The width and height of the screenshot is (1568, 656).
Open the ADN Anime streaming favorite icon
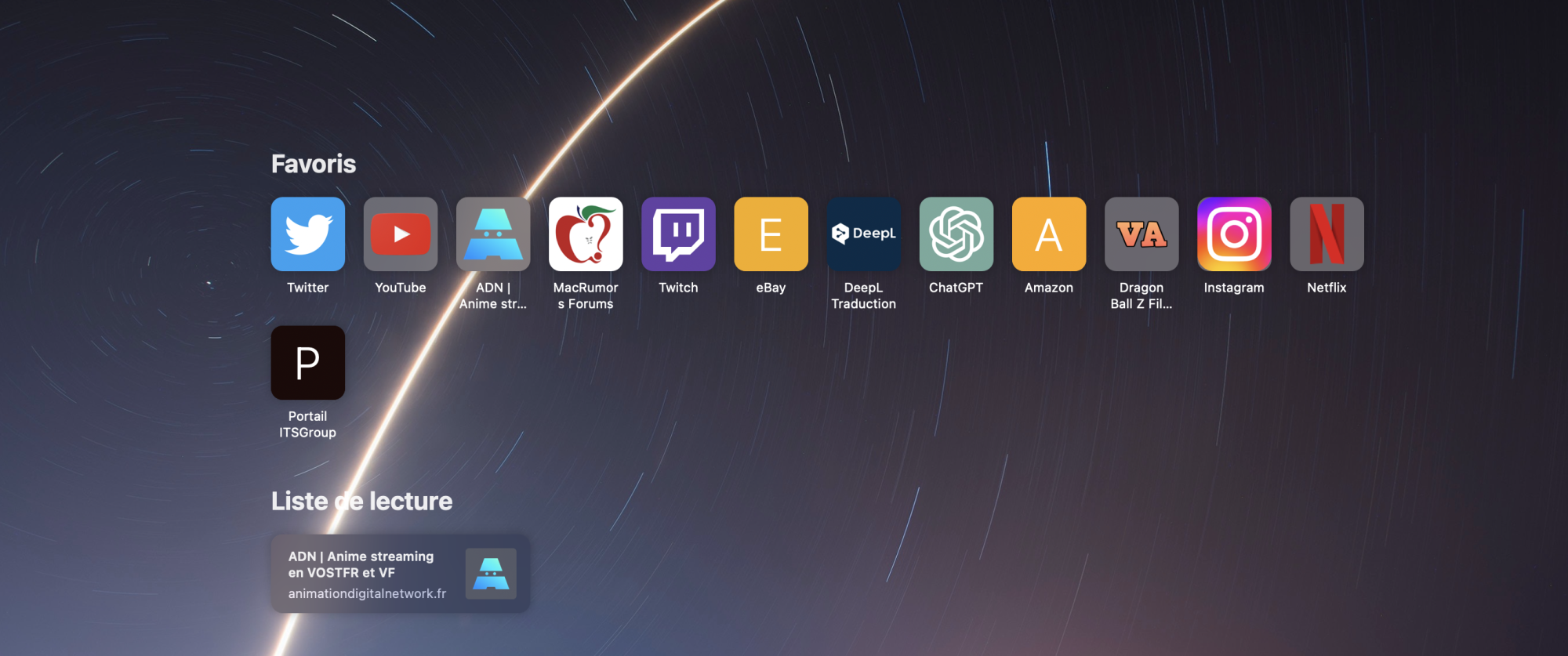click(493, 234)
